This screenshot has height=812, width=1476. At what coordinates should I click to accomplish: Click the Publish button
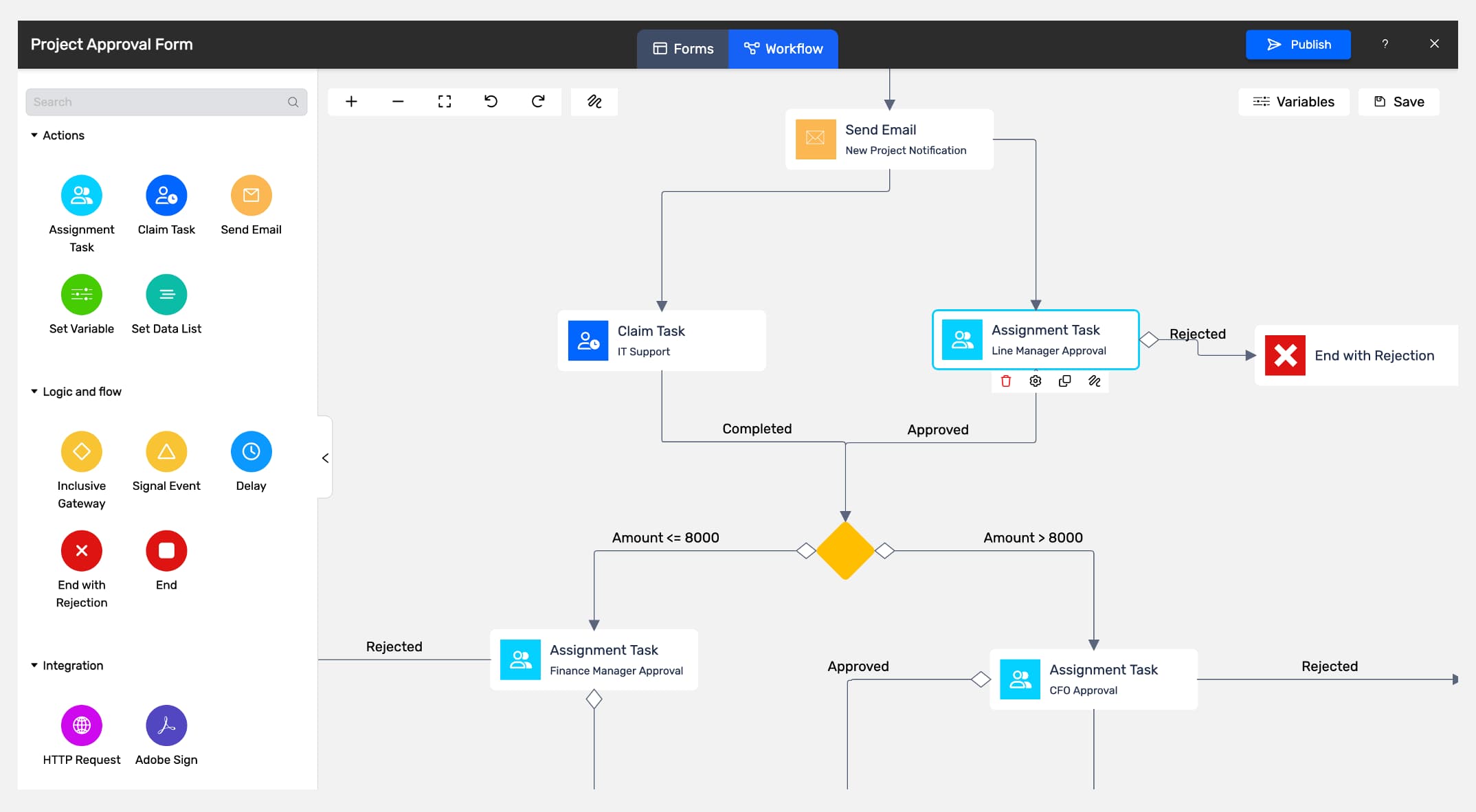(1298, 45)
